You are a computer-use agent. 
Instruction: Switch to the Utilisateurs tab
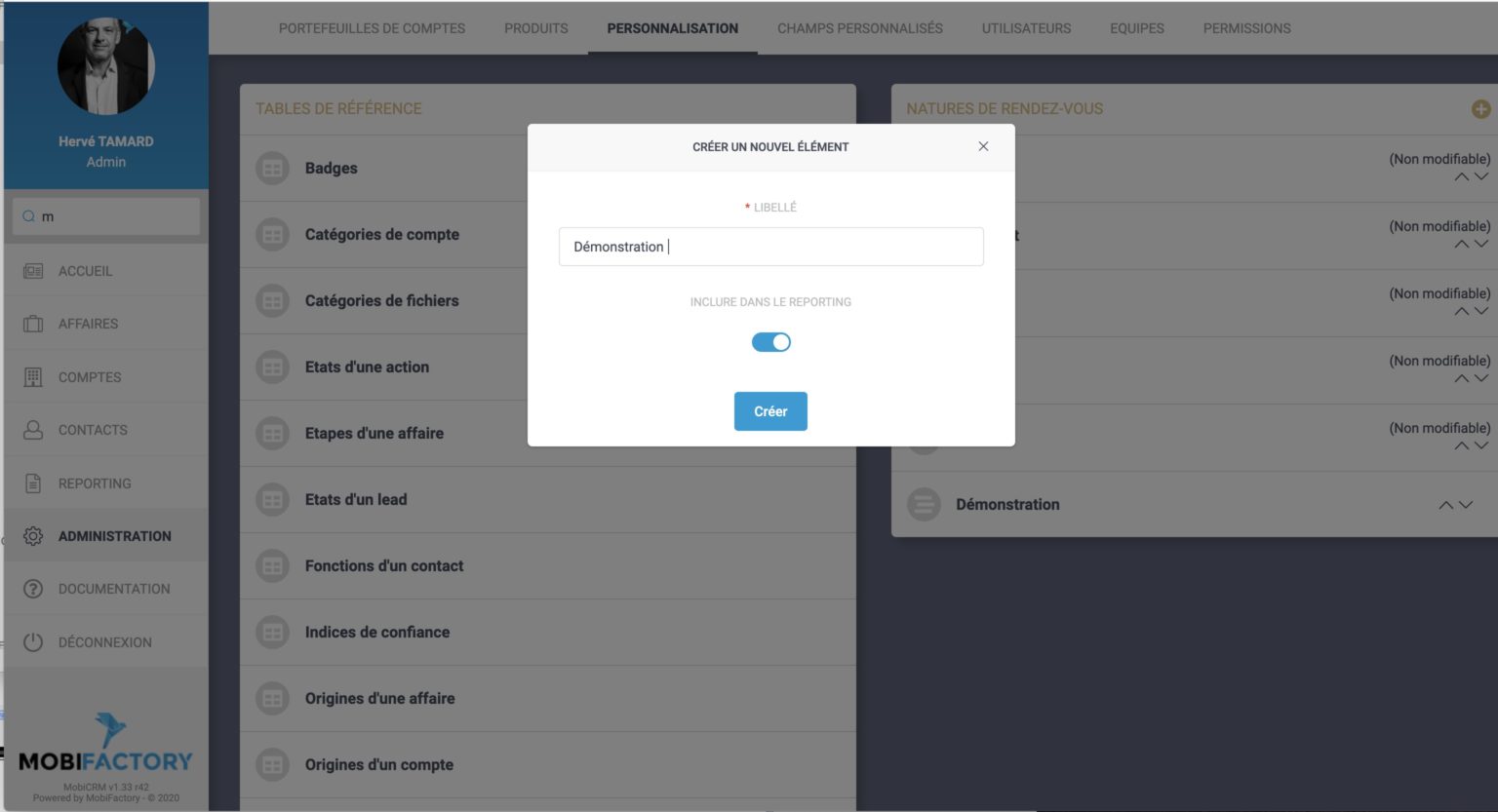click(x=1026, y=28)
